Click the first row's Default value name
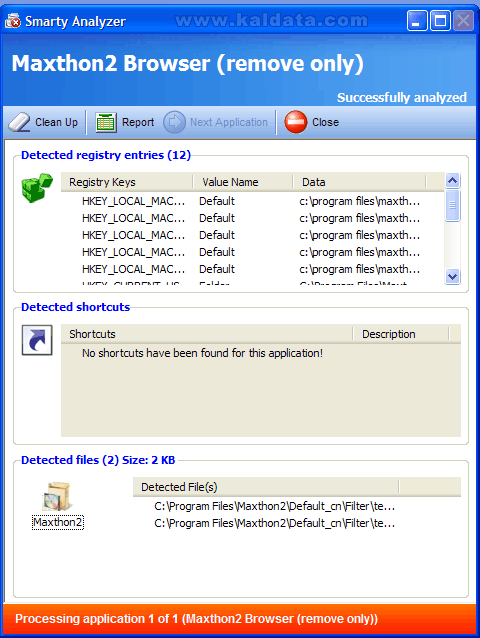This screenshot has width=480, height=638. (217, 201)
